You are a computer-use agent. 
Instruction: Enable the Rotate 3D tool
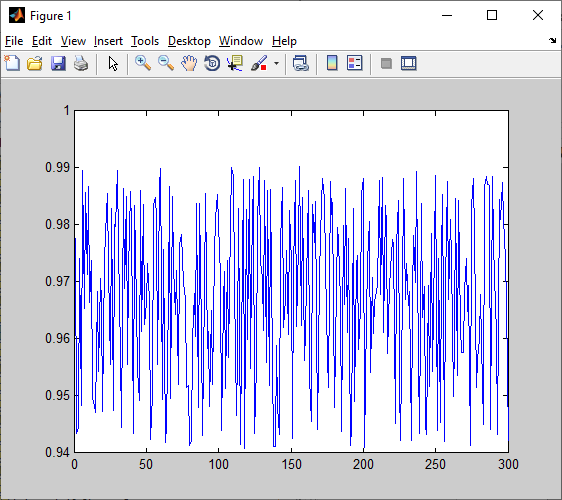coord(212,63)
